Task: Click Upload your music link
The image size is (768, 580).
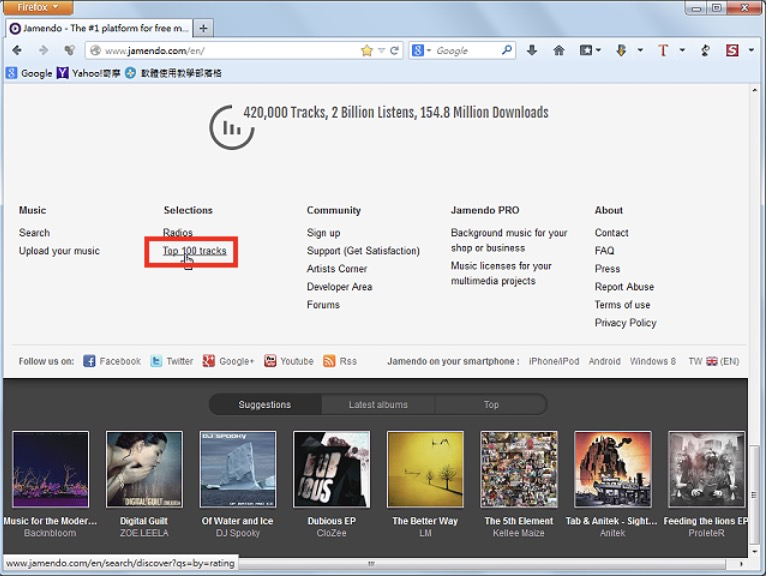Action: 59,251
